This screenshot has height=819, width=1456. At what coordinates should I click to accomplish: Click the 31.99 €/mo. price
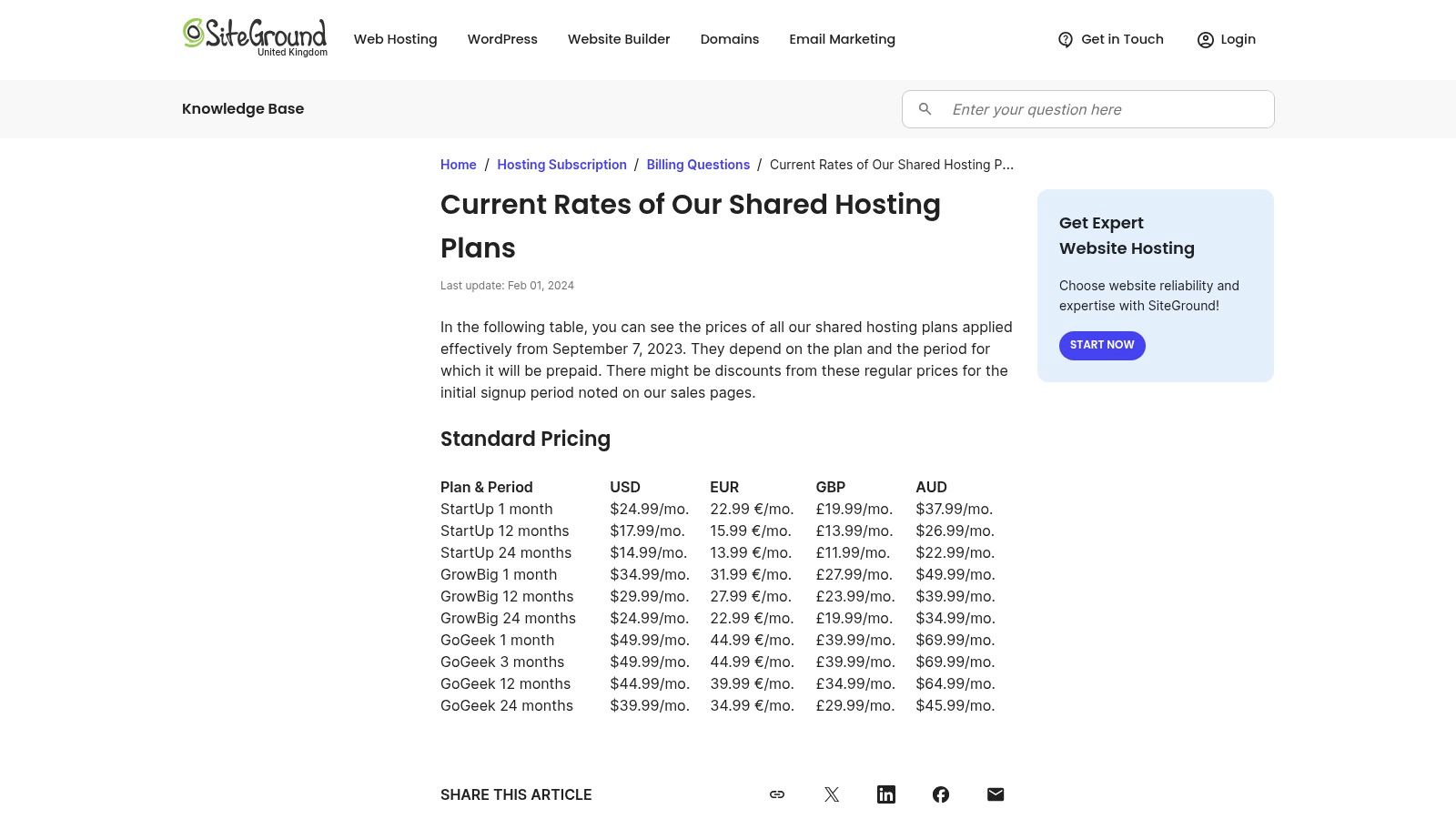tap(752, 574)
